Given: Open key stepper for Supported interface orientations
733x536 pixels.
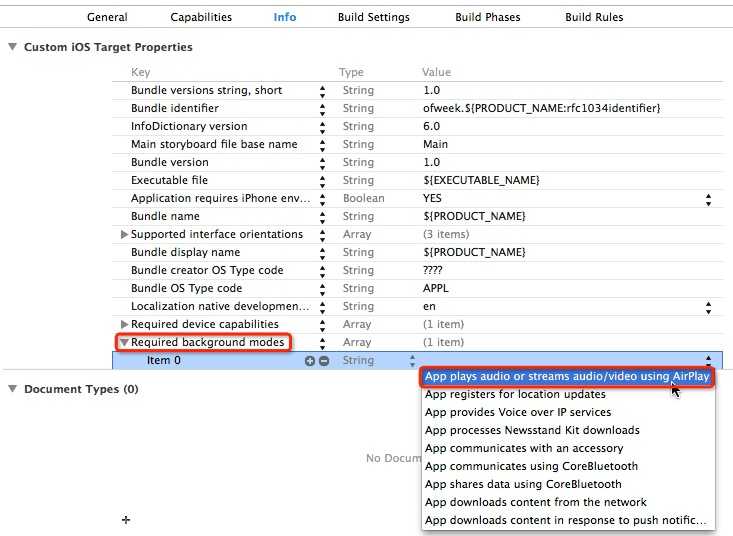Looking at the screenshot, I should point(323,235).
